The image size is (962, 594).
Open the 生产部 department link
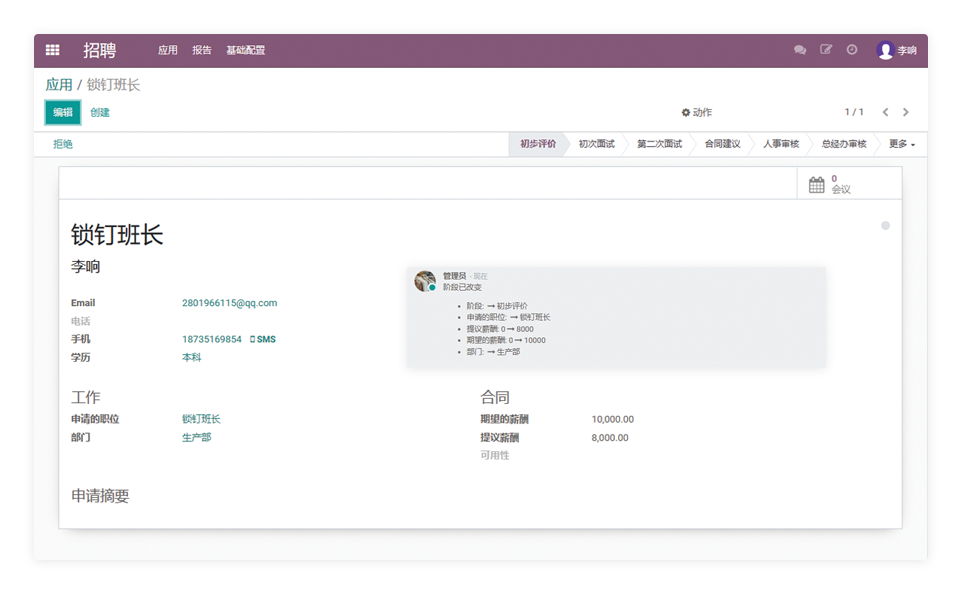click(x=196, y=437)
